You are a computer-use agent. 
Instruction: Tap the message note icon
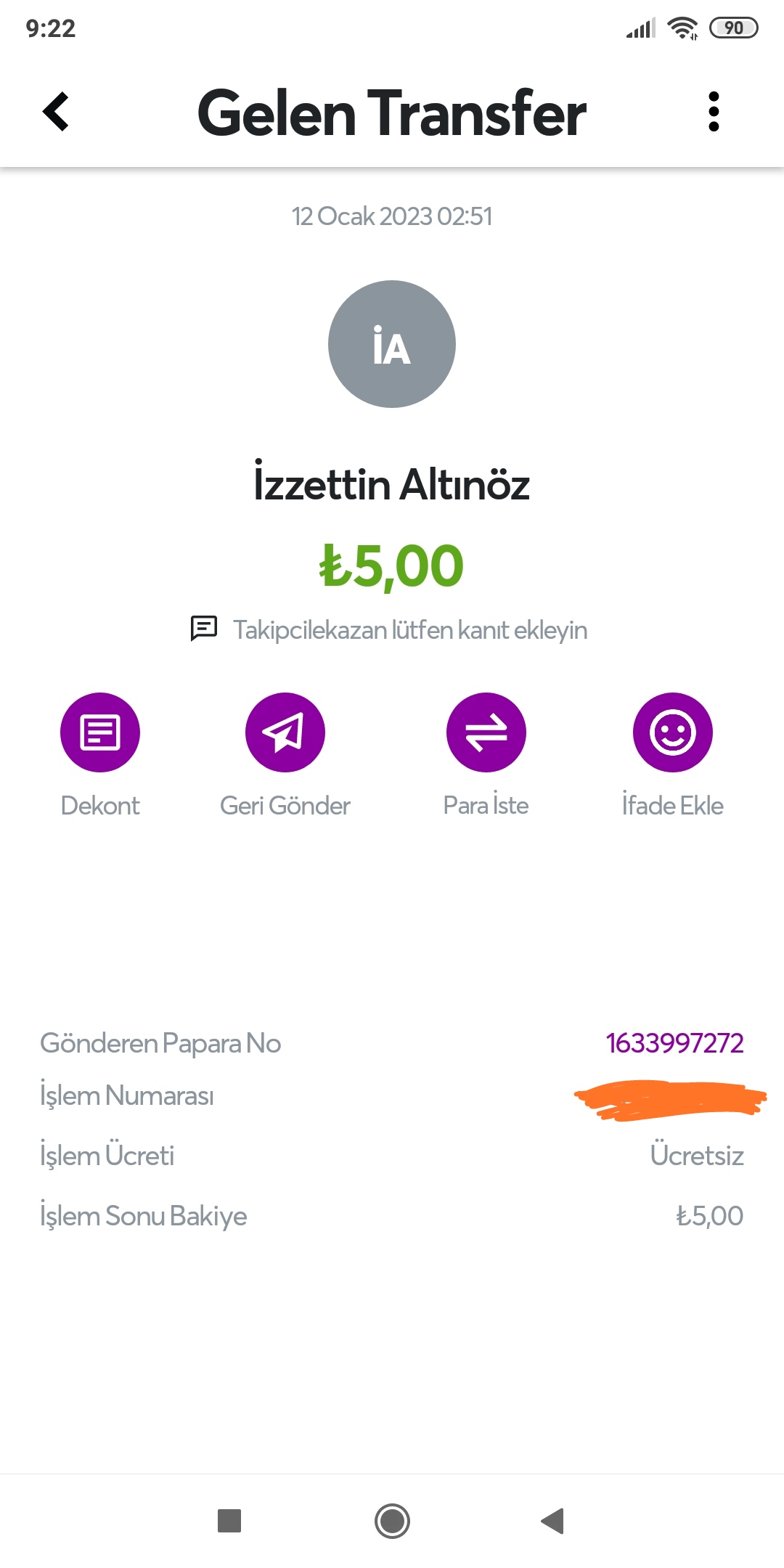(204, 629)
